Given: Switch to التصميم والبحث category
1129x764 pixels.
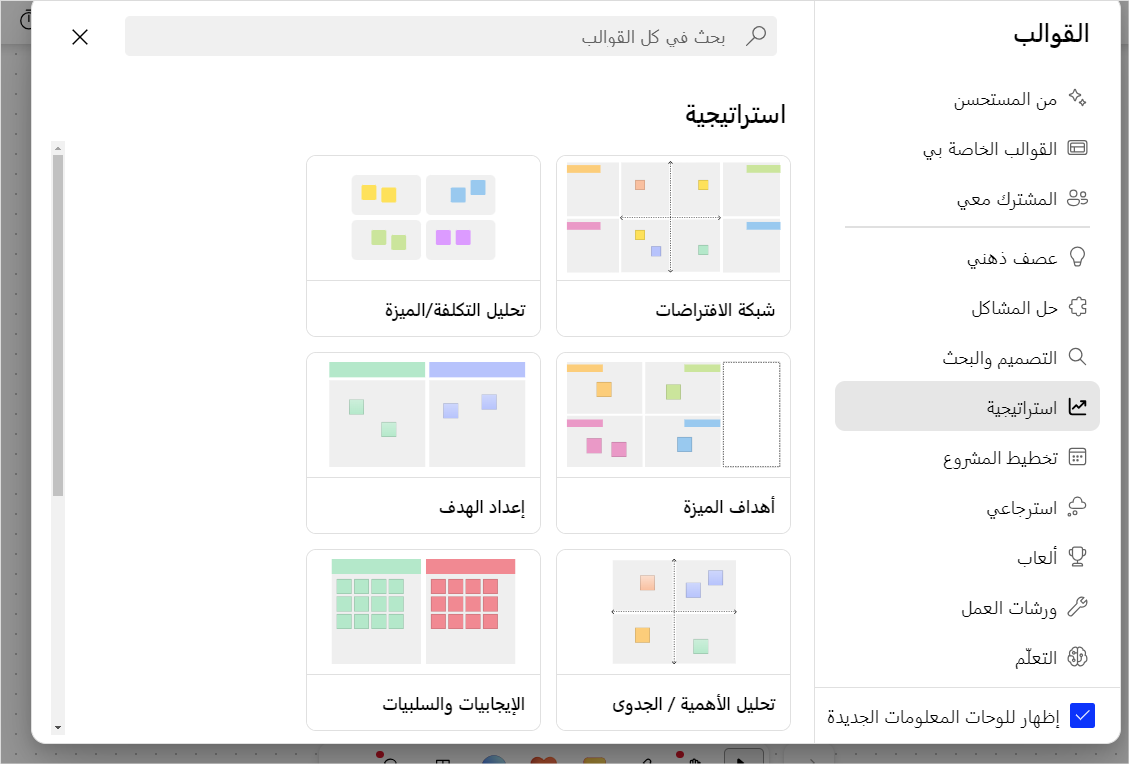Looking at the screenshot, I should pyautogui.click(x=967, y=356).
